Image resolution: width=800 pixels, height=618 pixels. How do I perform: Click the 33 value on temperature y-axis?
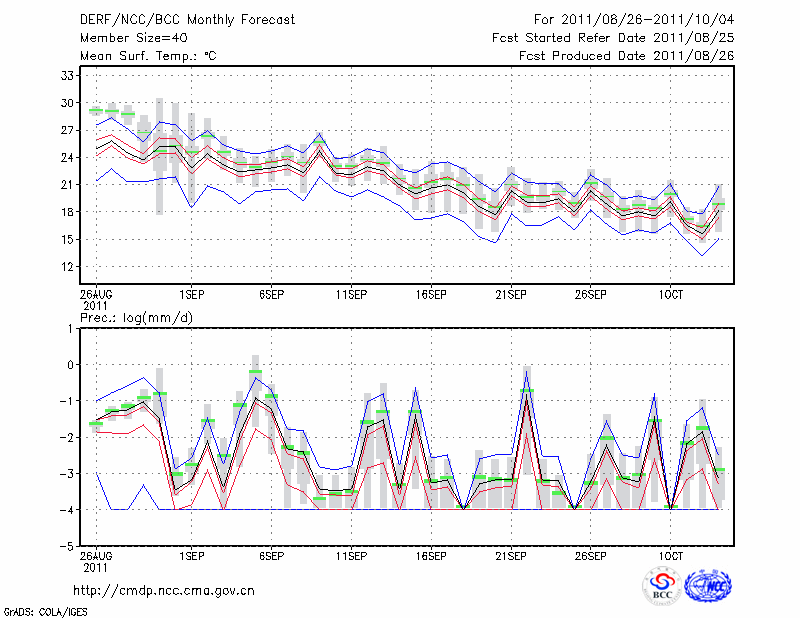[68, 75]
